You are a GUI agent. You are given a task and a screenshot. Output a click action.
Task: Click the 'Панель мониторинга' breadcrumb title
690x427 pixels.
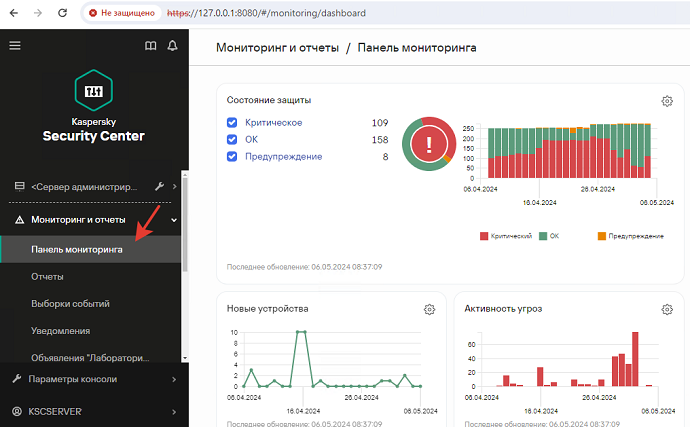click(417, 48)
